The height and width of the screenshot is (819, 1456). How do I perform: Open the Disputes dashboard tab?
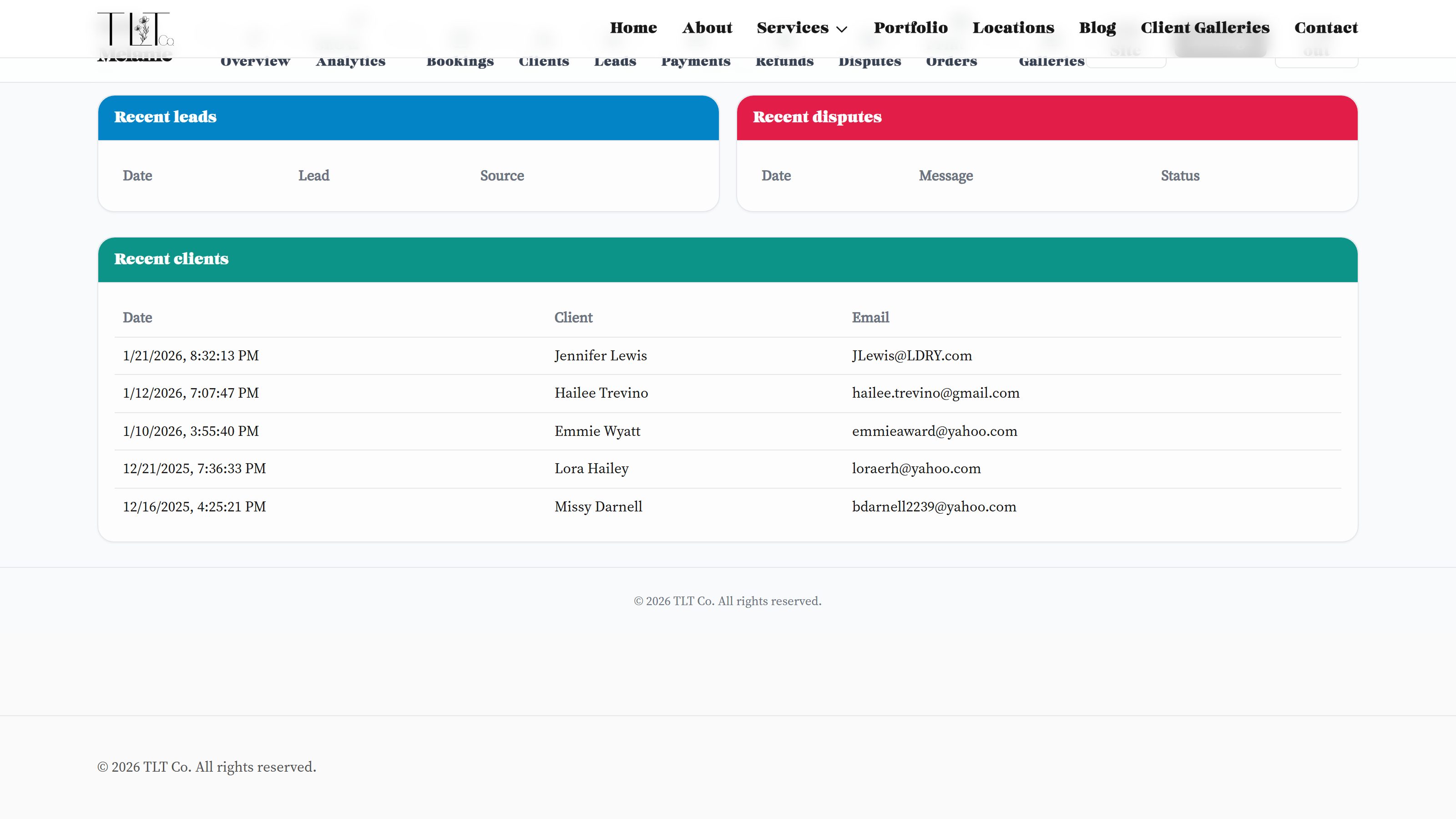pos(870,62)
